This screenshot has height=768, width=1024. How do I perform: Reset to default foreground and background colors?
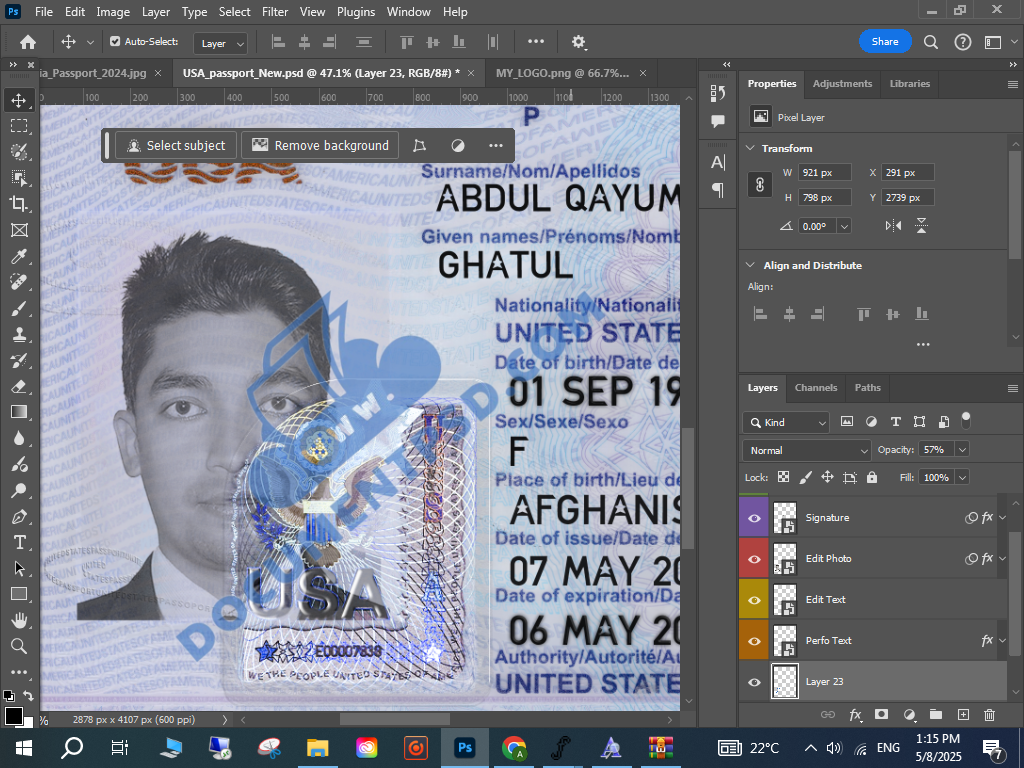(x=8, y=696)
